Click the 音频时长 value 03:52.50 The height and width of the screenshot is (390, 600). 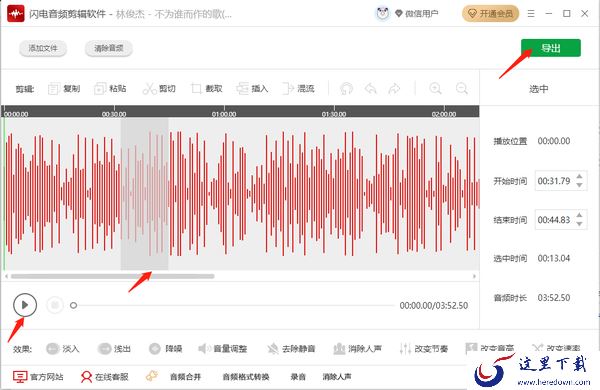[x=554, y=297]
